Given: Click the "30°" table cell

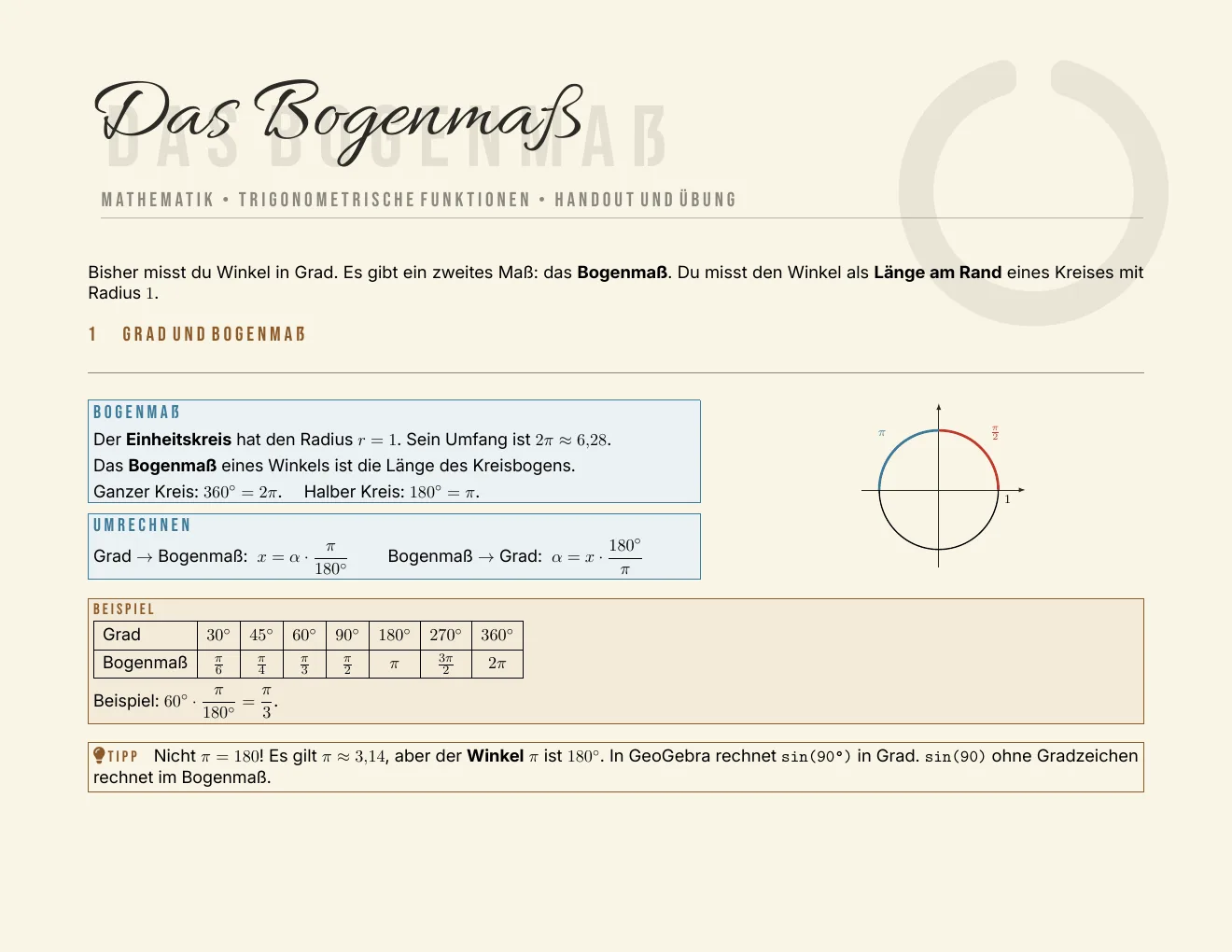Looking at the screenshot, I should pyautogui.click(x=218, y=635).
